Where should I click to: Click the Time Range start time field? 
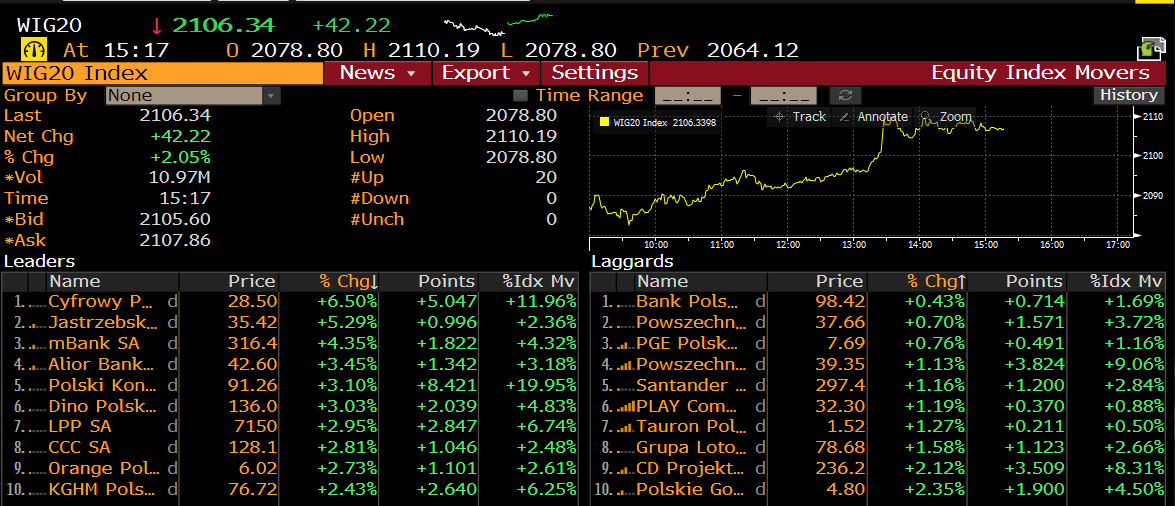coord(688,95)
